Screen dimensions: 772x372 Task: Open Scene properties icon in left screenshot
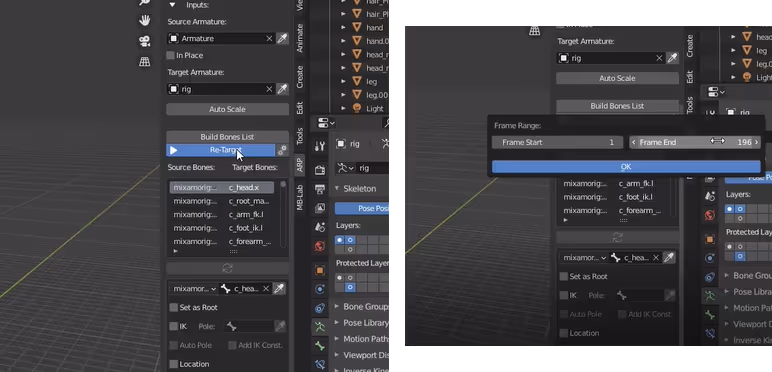click(x=320, y=227)
